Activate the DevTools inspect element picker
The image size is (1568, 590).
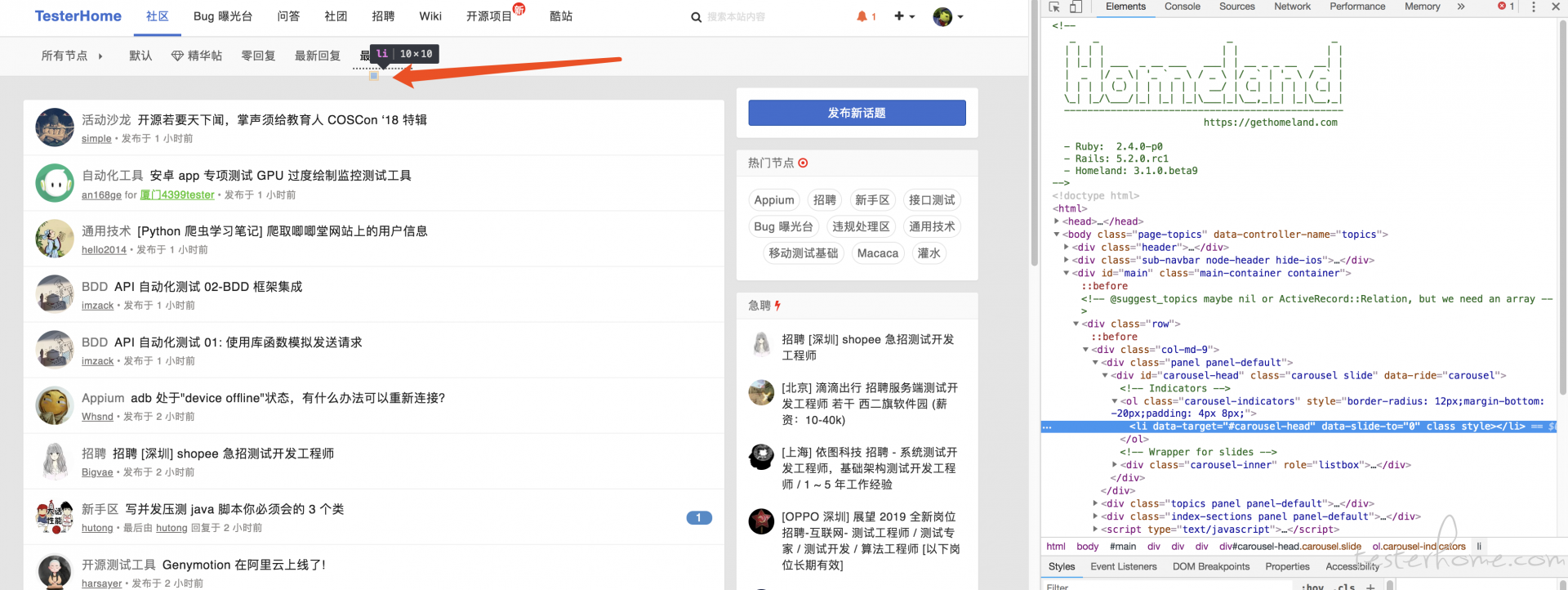coord(1054,7)
